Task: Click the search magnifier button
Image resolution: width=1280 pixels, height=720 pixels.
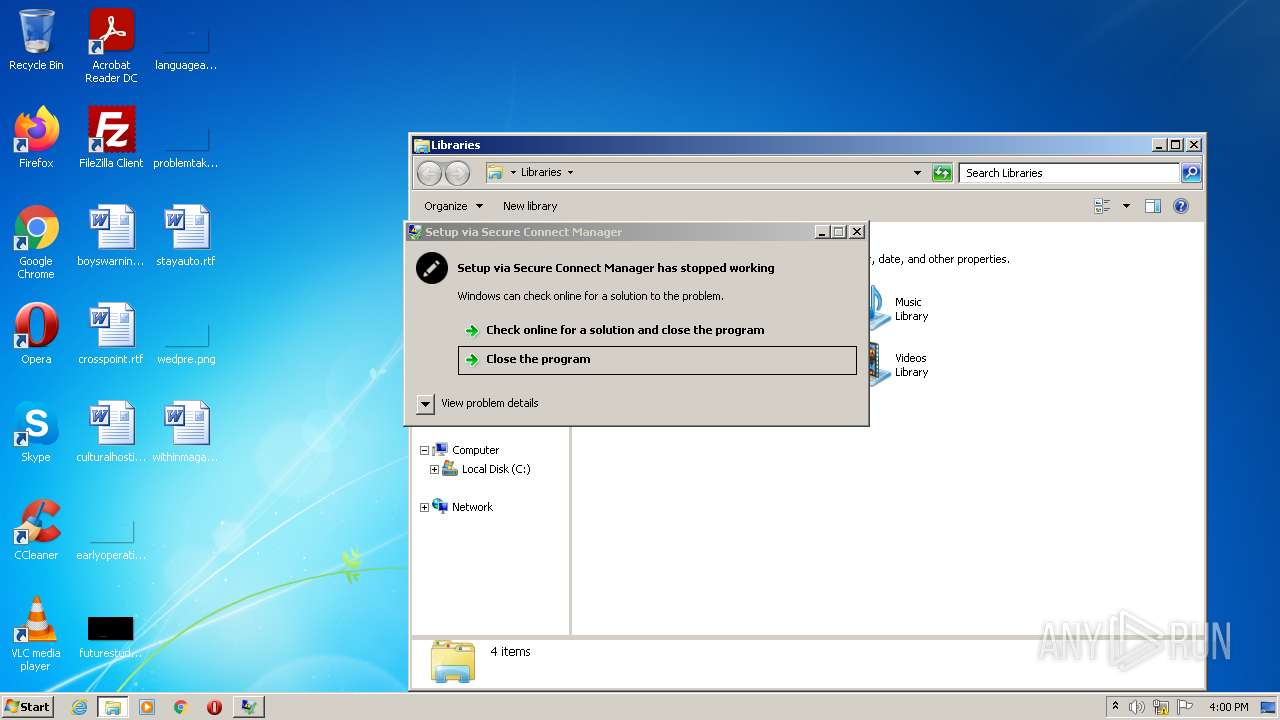Action: point(1190,173)
